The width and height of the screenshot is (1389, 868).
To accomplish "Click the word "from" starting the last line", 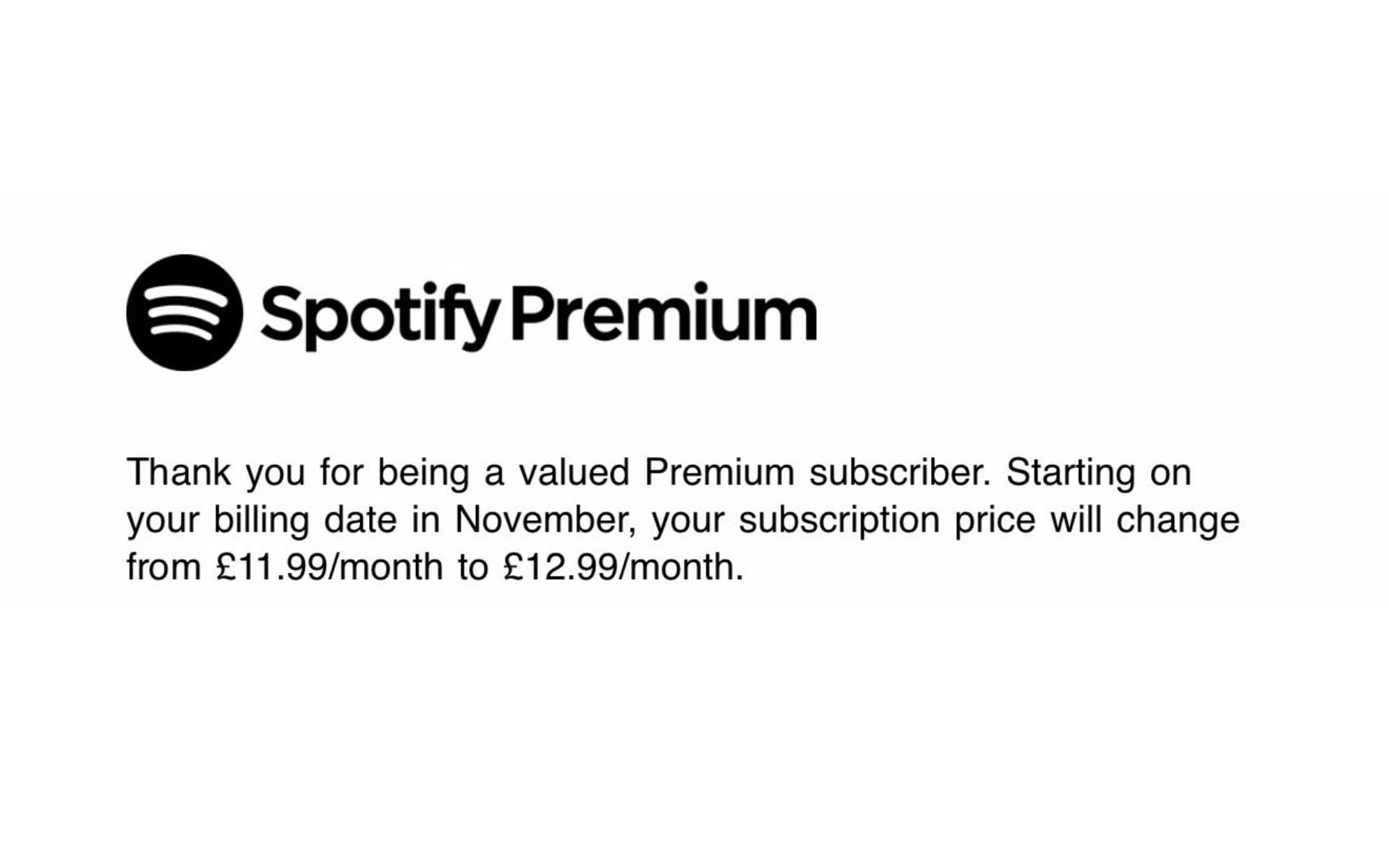I will [163, 567].
